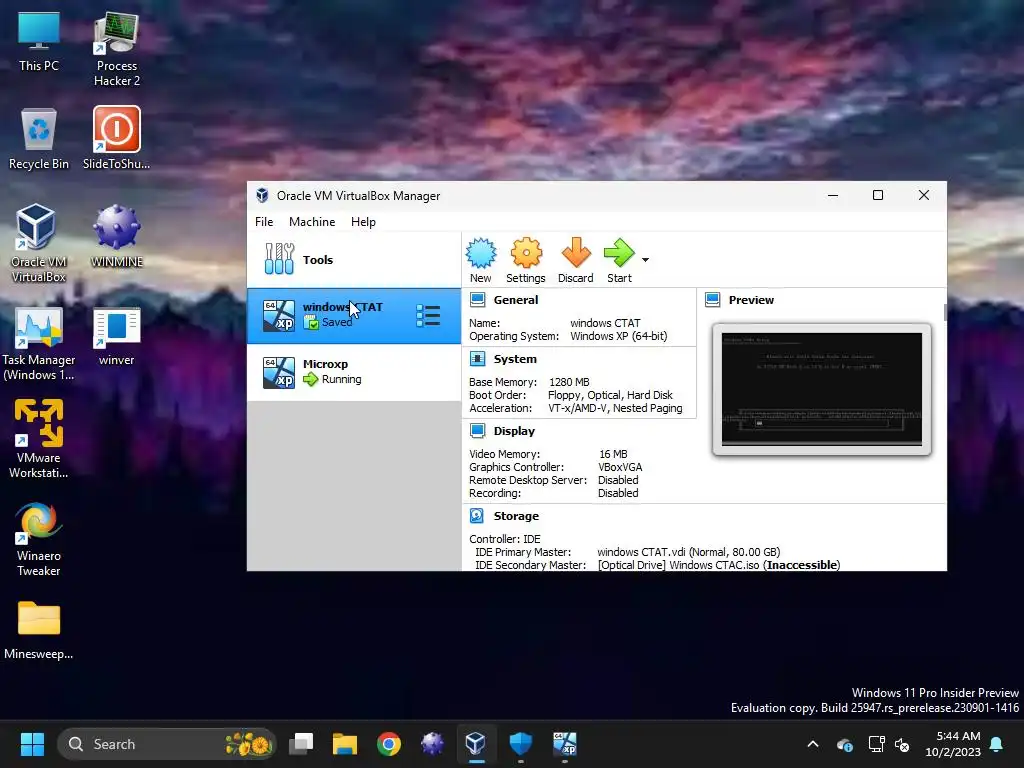Click the VM preview thumbnail

point(822,389)
